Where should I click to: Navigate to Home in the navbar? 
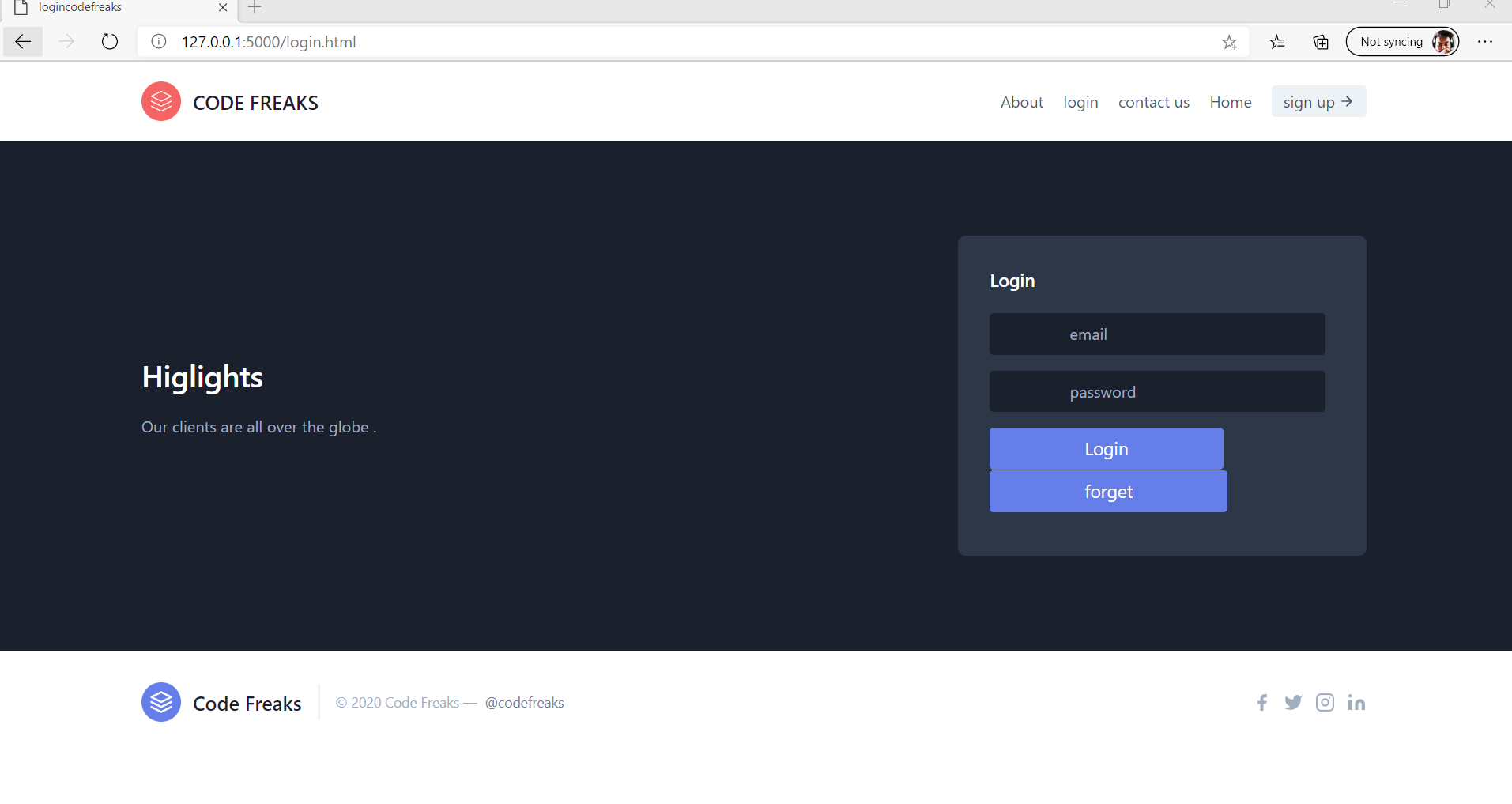coord(1230,102)
